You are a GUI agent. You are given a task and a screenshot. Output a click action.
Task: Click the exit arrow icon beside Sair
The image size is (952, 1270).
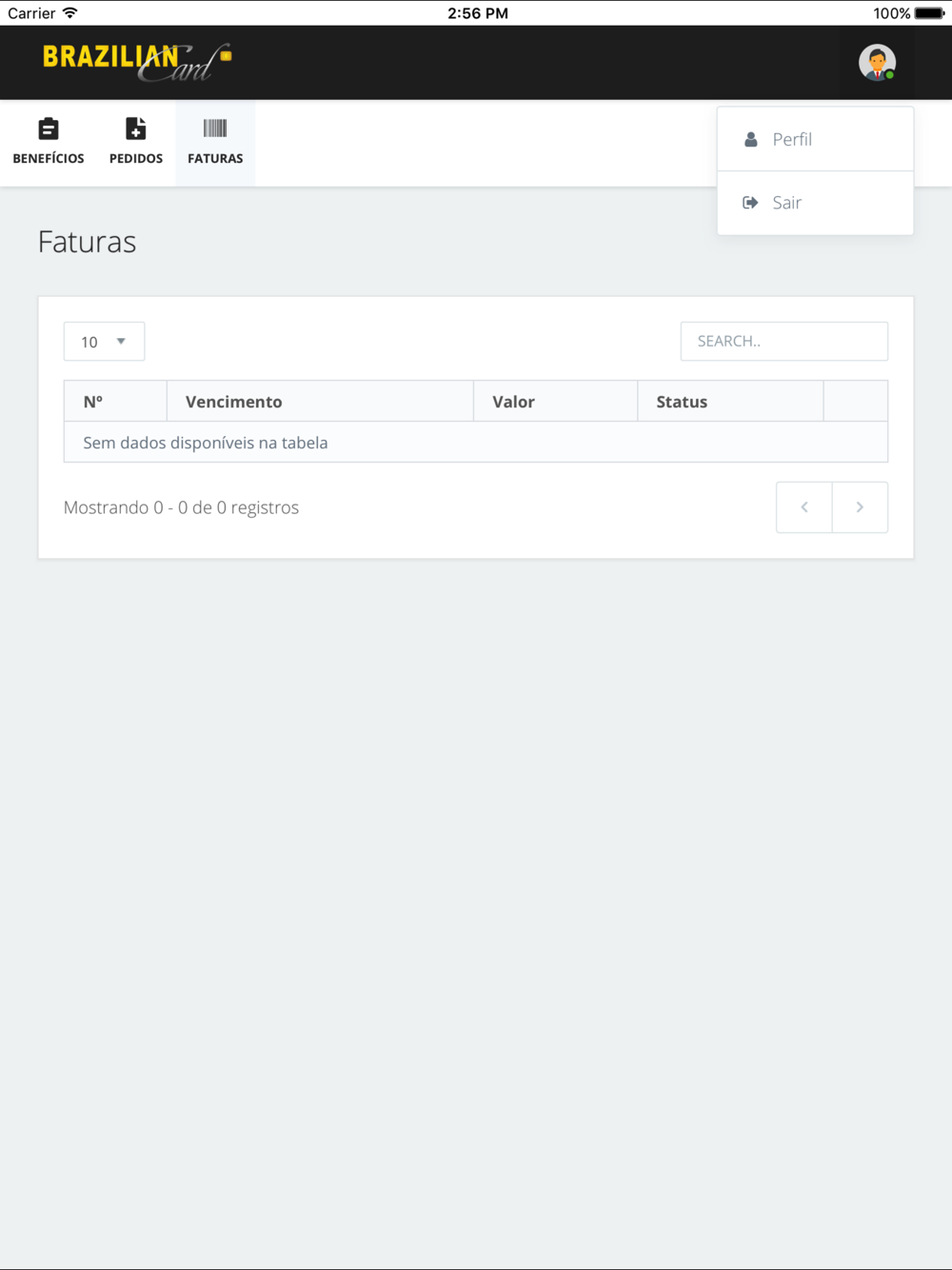point(750,202)
